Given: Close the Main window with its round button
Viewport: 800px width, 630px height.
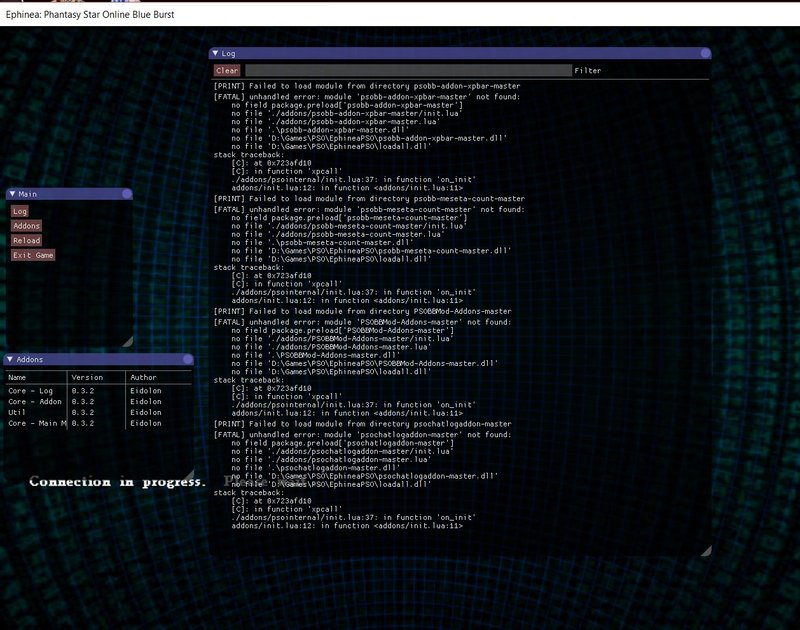Looking at the screenshot, I should tap(127, 194).
